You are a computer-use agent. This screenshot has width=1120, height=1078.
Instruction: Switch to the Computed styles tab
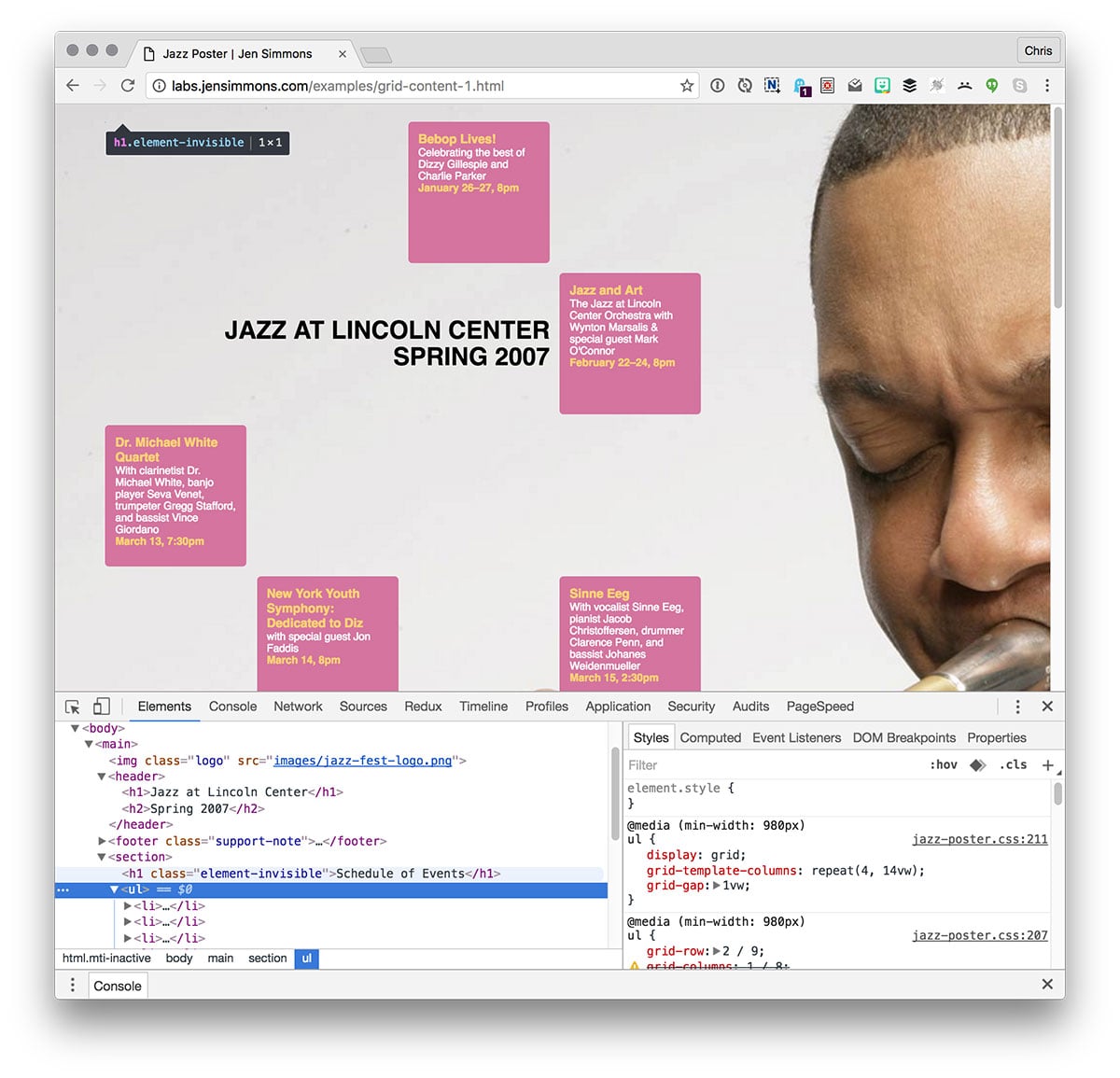[x=710, y=737]
